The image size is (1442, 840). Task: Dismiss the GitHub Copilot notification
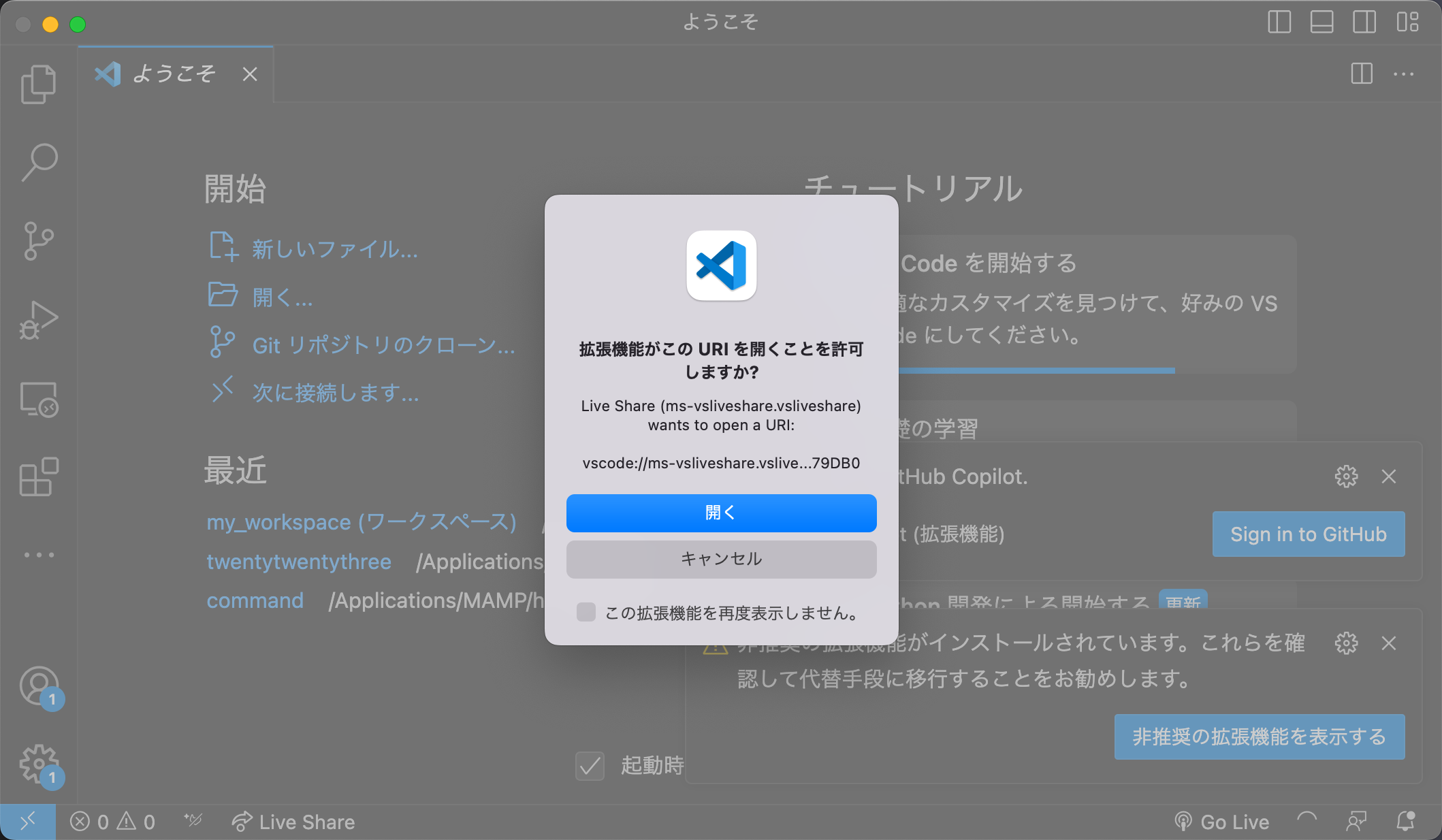pyautogui.click(x=1389, y=476)
